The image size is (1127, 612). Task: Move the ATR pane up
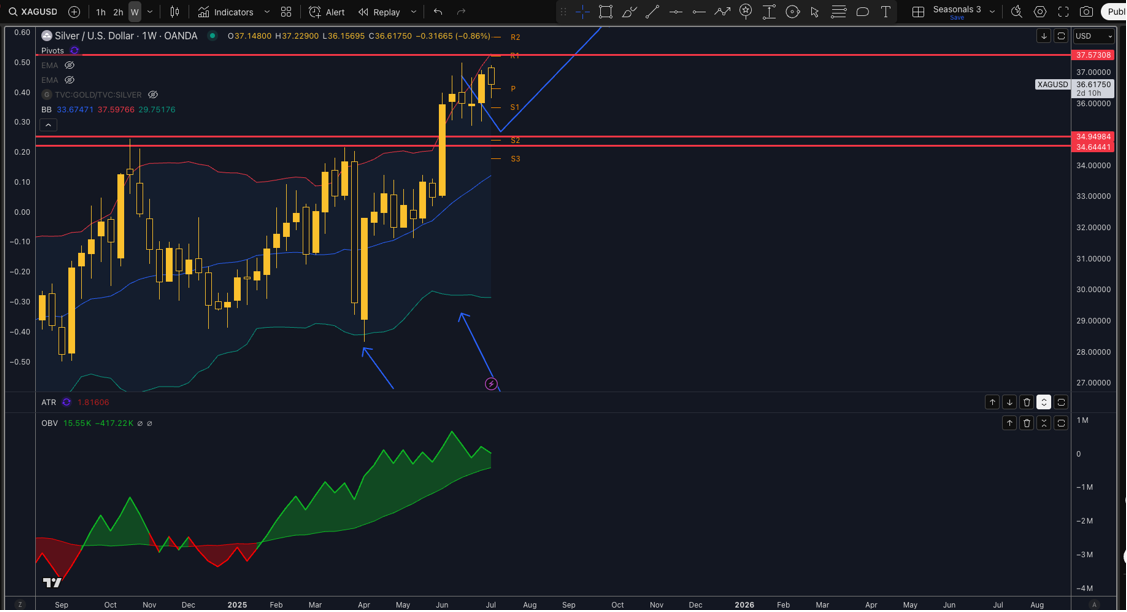992,402
